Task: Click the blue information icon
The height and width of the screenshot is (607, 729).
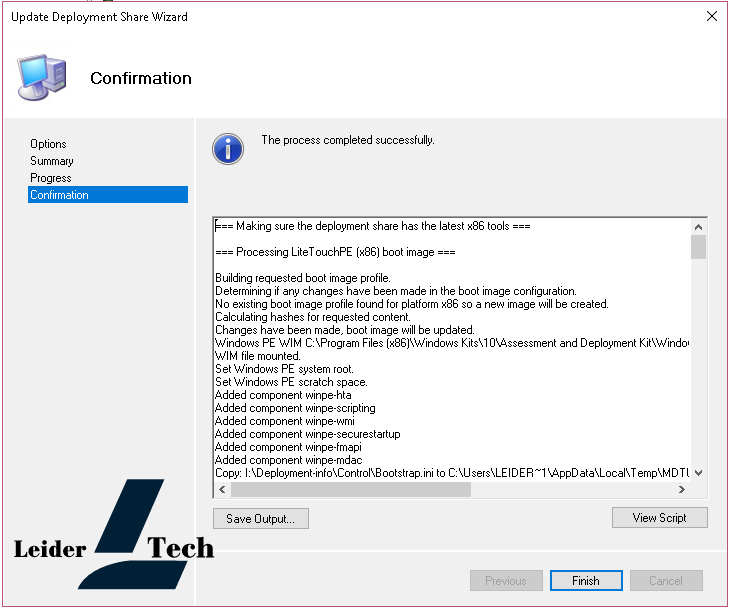Action: [x=228, y=148]
